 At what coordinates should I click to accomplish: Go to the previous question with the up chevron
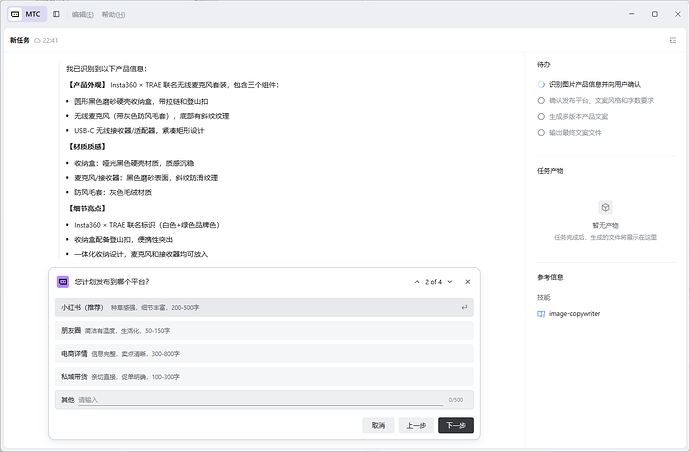(x=417, y=282)
